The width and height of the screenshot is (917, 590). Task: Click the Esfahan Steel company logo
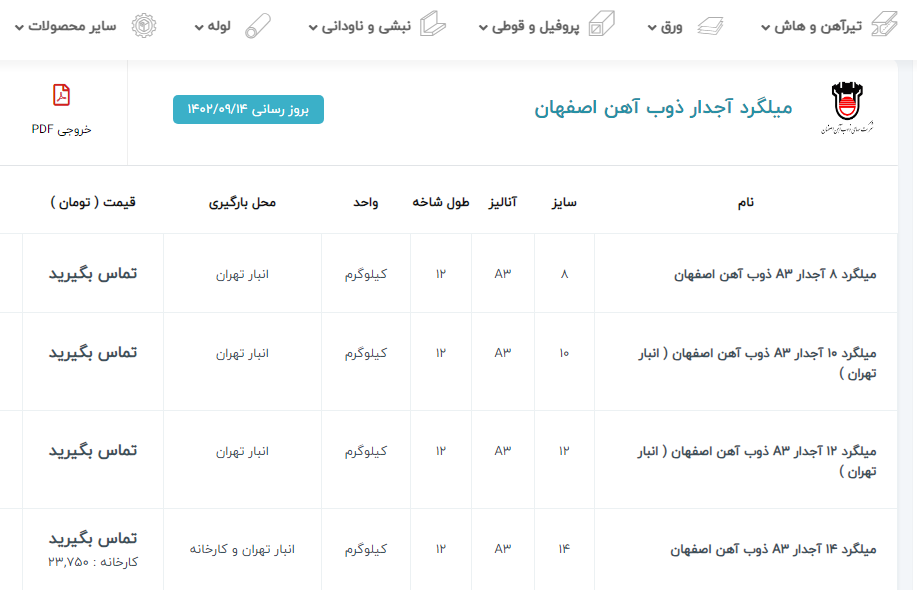(x=843, y=109)
